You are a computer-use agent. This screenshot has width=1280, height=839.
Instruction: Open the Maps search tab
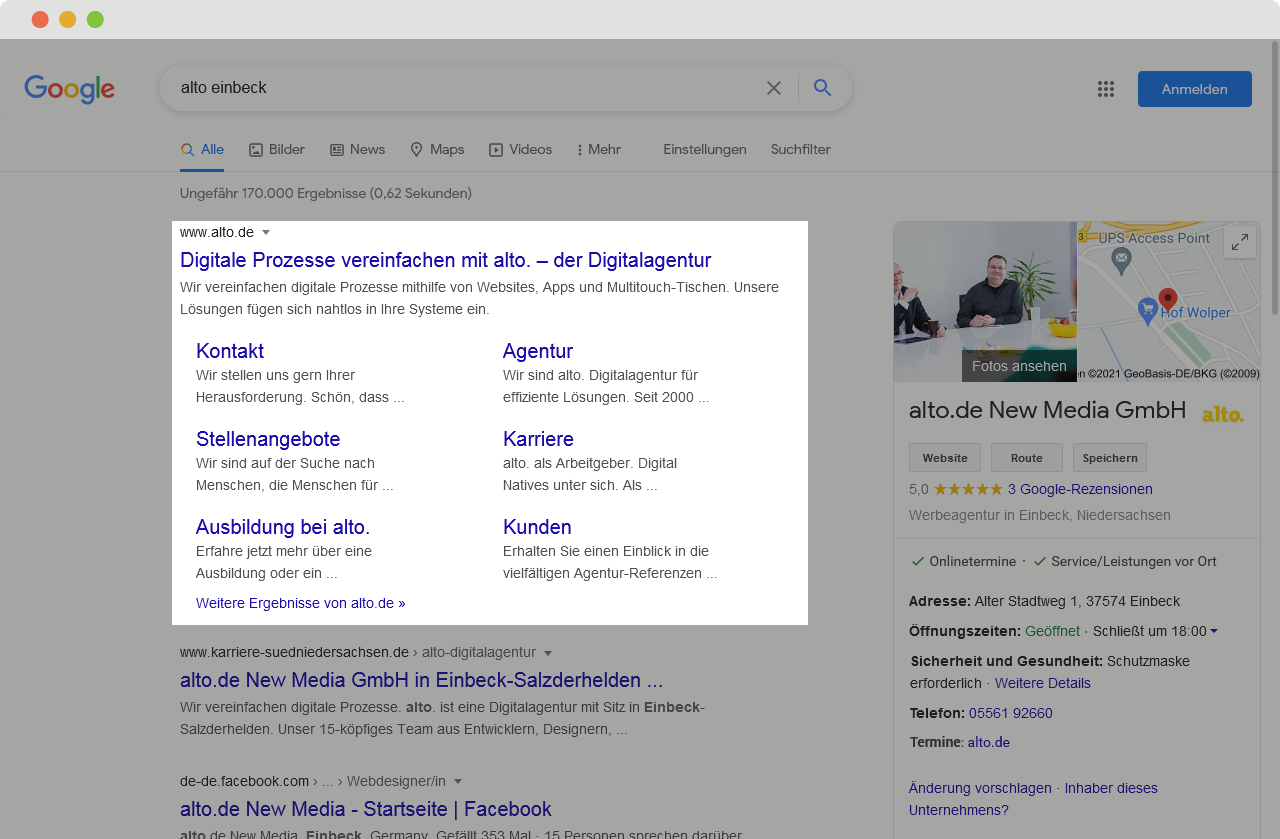point(437,149)
